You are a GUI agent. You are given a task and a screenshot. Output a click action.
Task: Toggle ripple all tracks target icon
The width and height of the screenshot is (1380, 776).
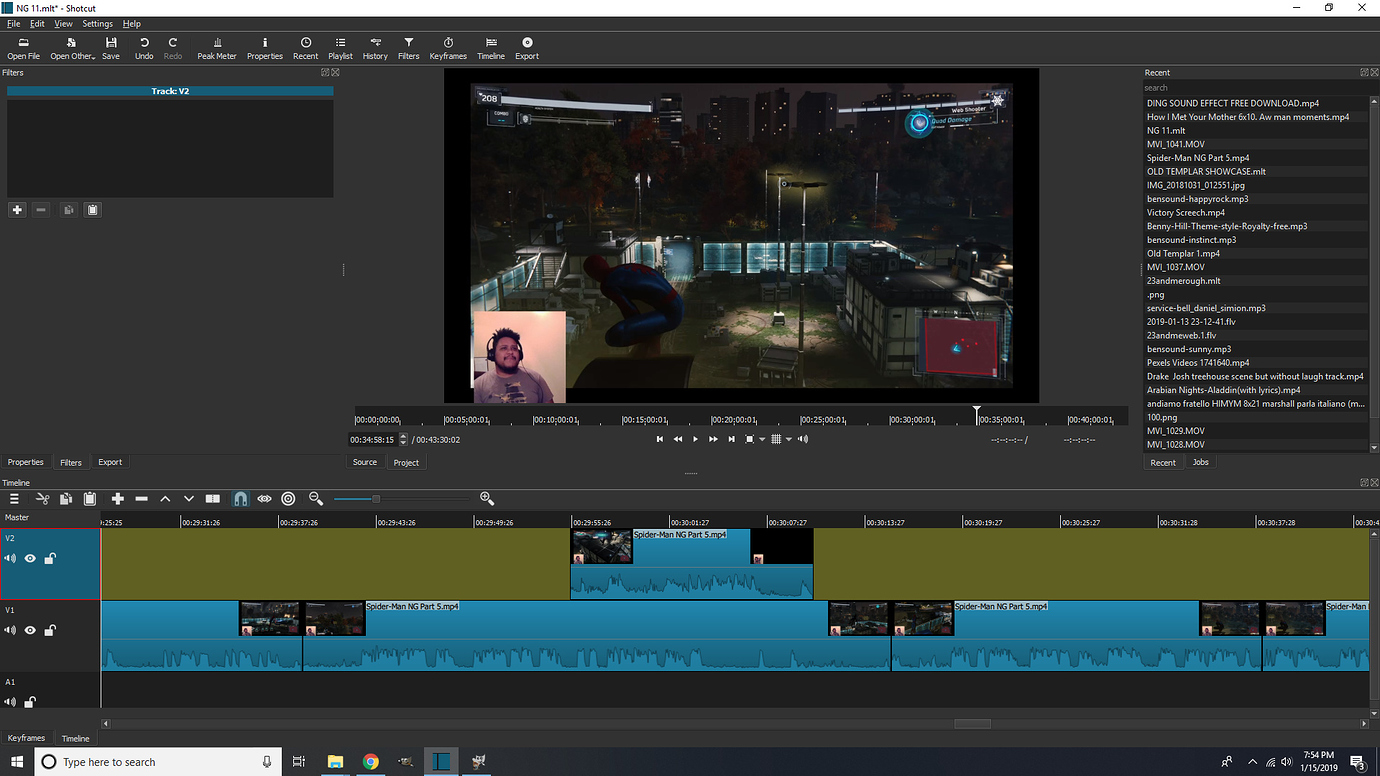(288, 498)
